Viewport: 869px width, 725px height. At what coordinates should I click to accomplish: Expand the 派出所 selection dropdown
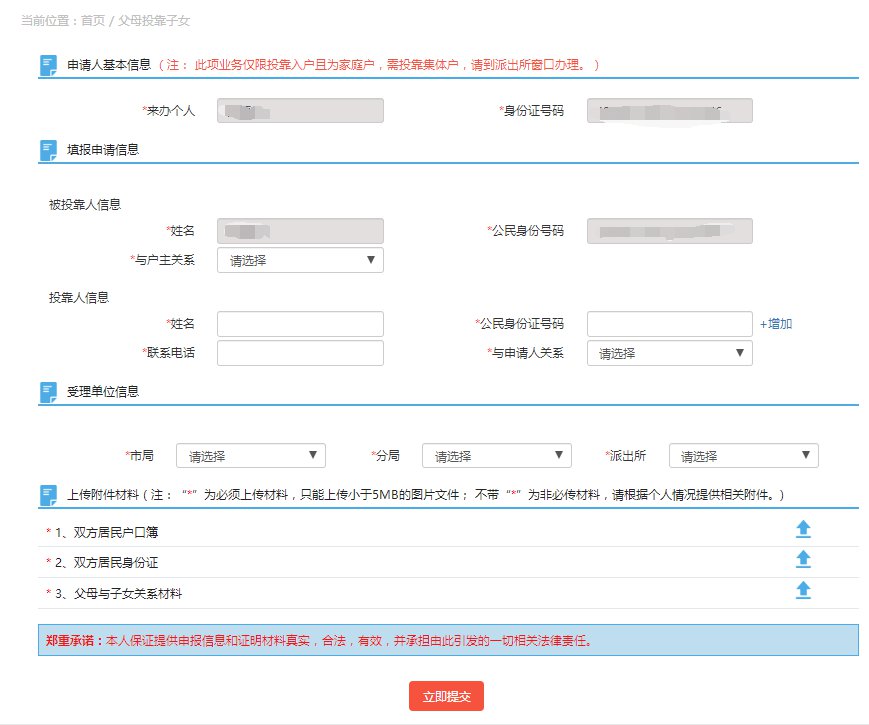point(743,456)
